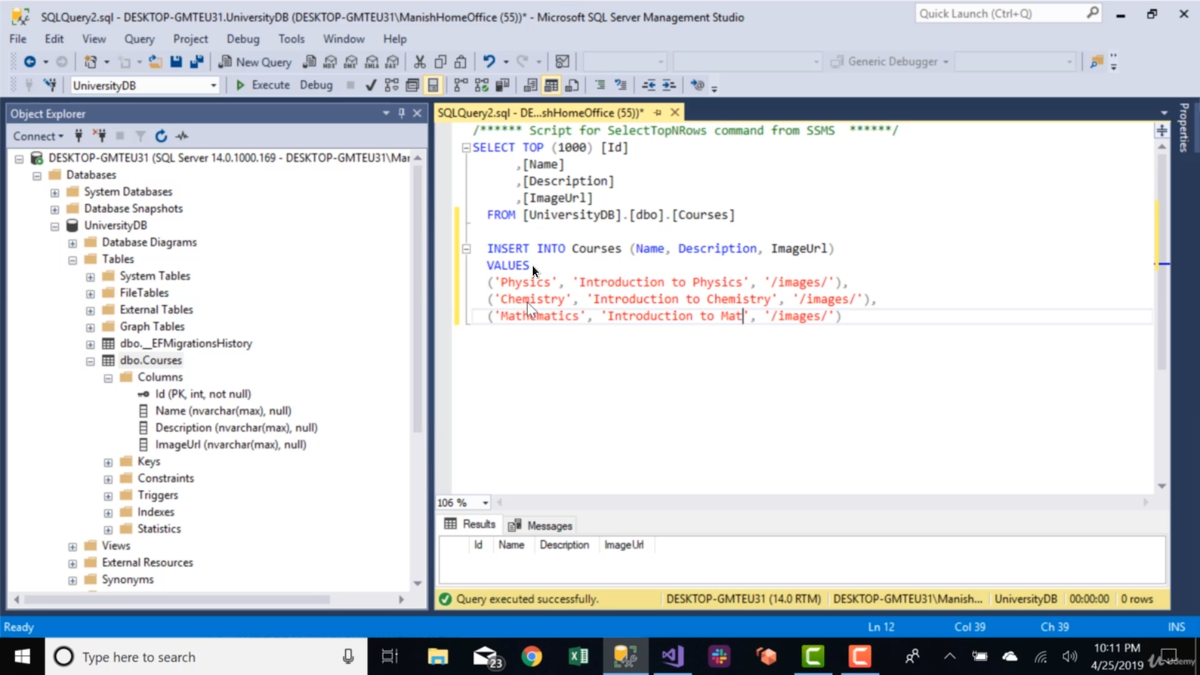Collapse the INSERT INTO statement outline

[466, 249]
